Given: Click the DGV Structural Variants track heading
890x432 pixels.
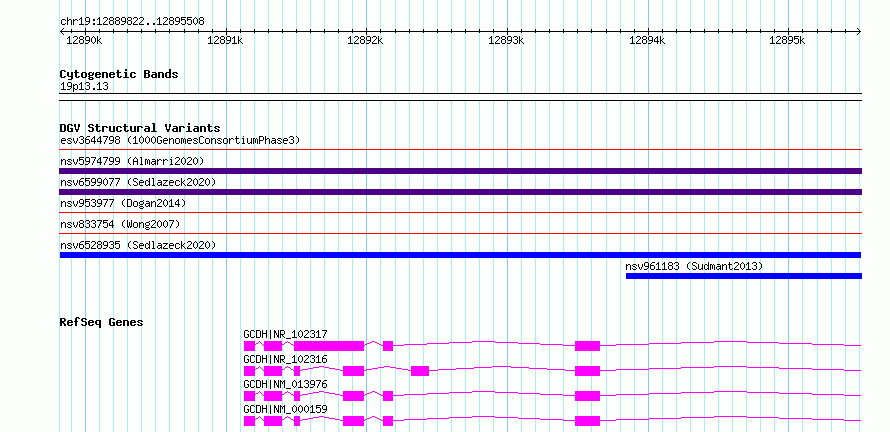Looking at the screenshot, I should [140, 128].
